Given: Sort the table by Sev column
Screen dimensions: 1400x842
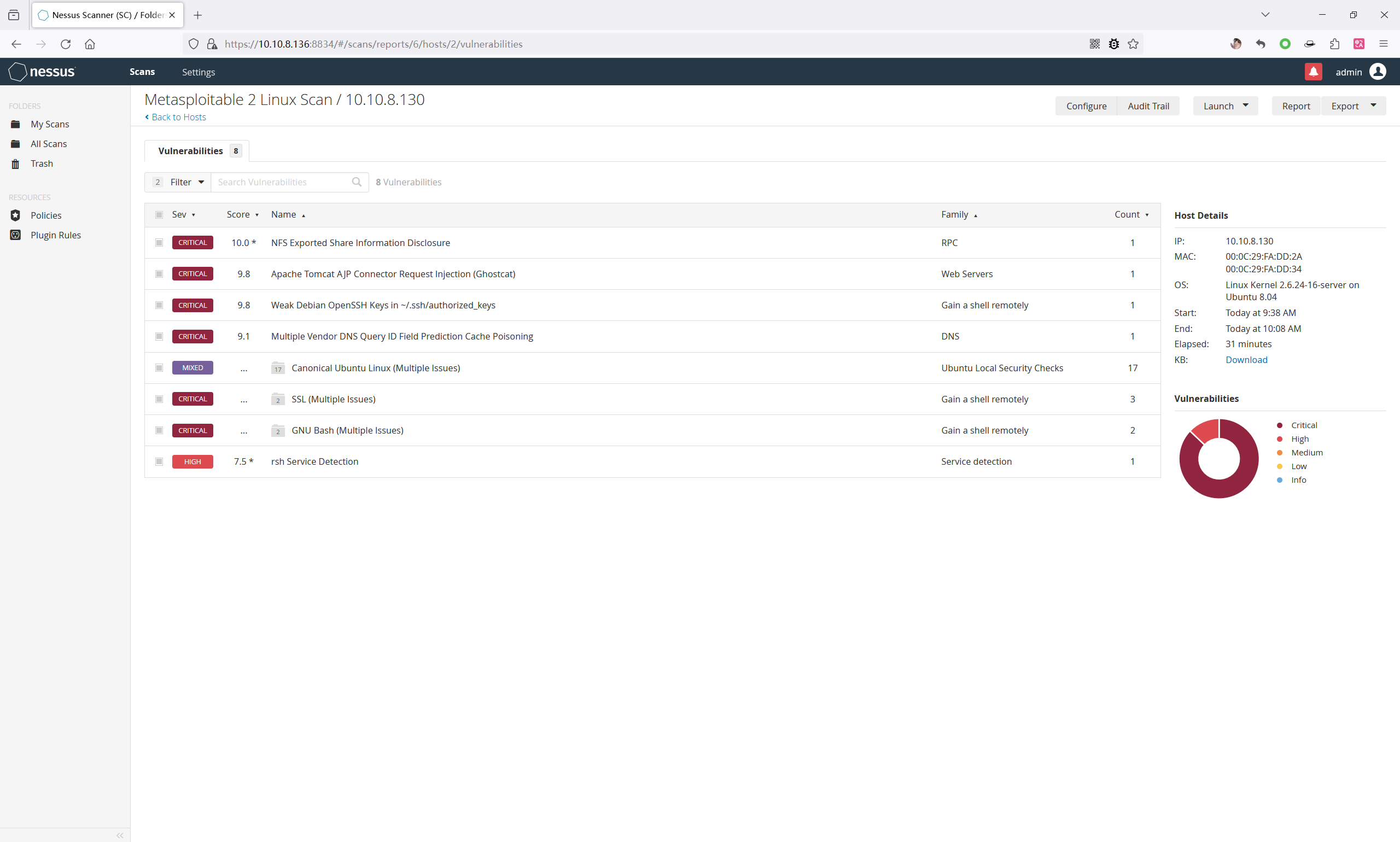Looking at the screenshot, I should tap(183, 215).
